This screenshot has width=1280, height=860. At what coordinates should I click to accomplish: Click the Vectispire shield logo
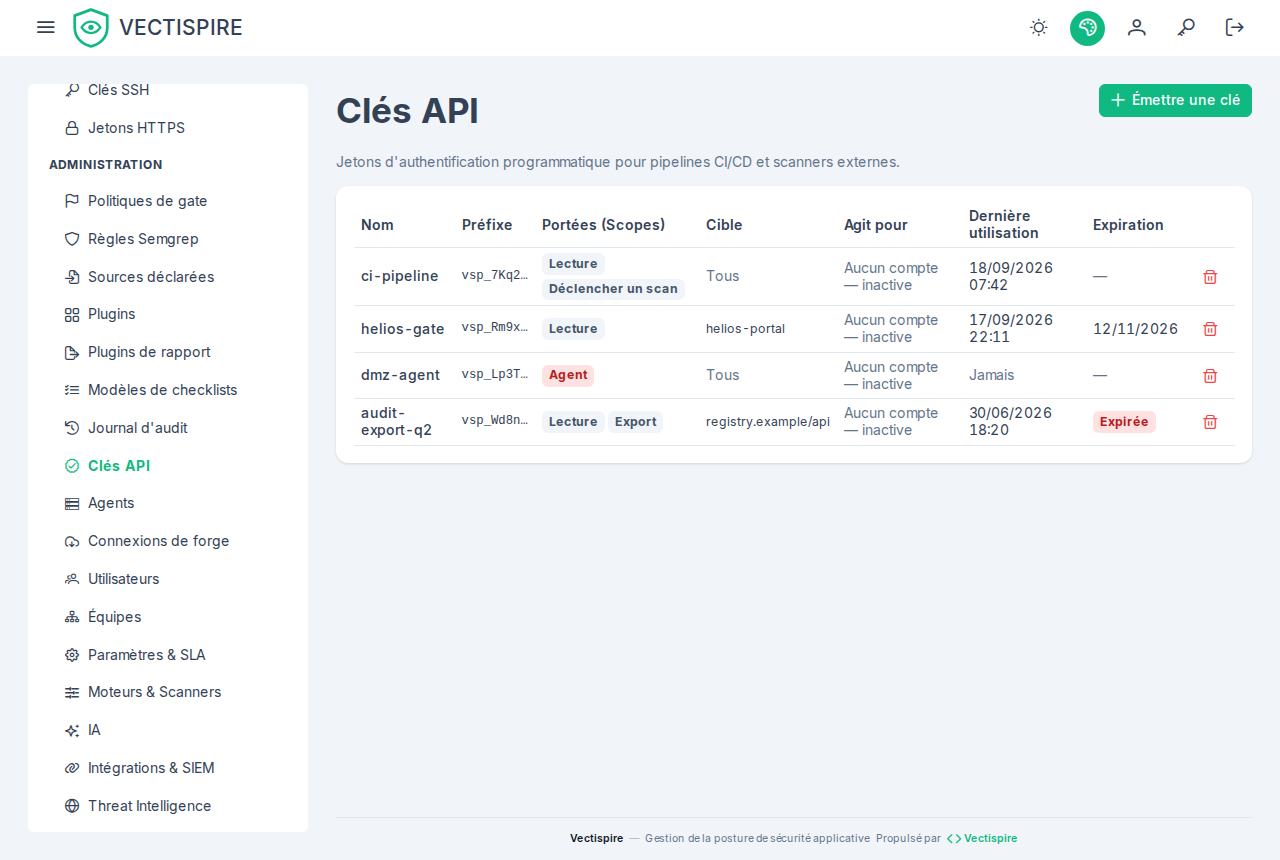coord(91,28)
